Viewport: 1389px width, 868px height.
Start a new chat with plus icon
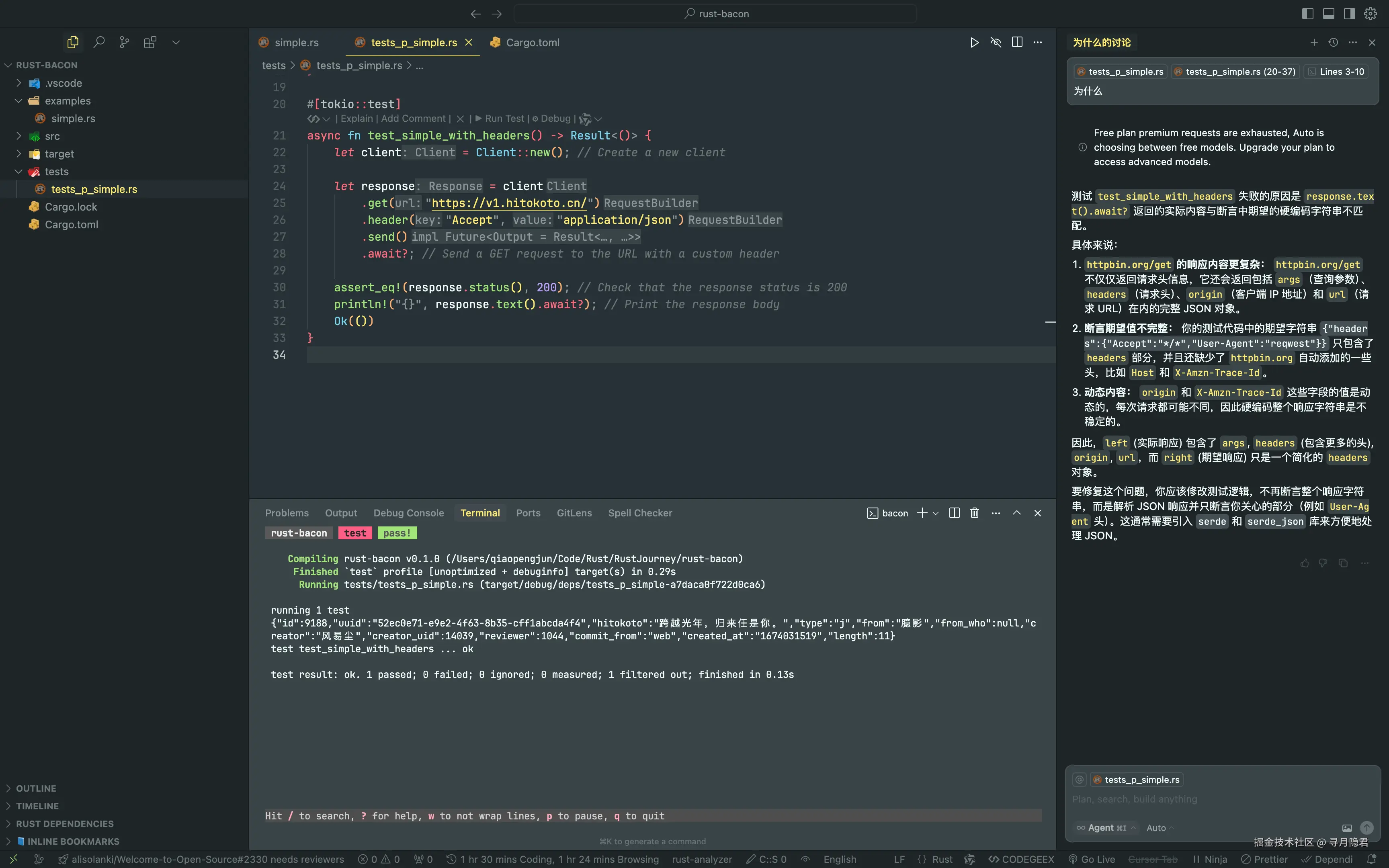(1314, 42)
